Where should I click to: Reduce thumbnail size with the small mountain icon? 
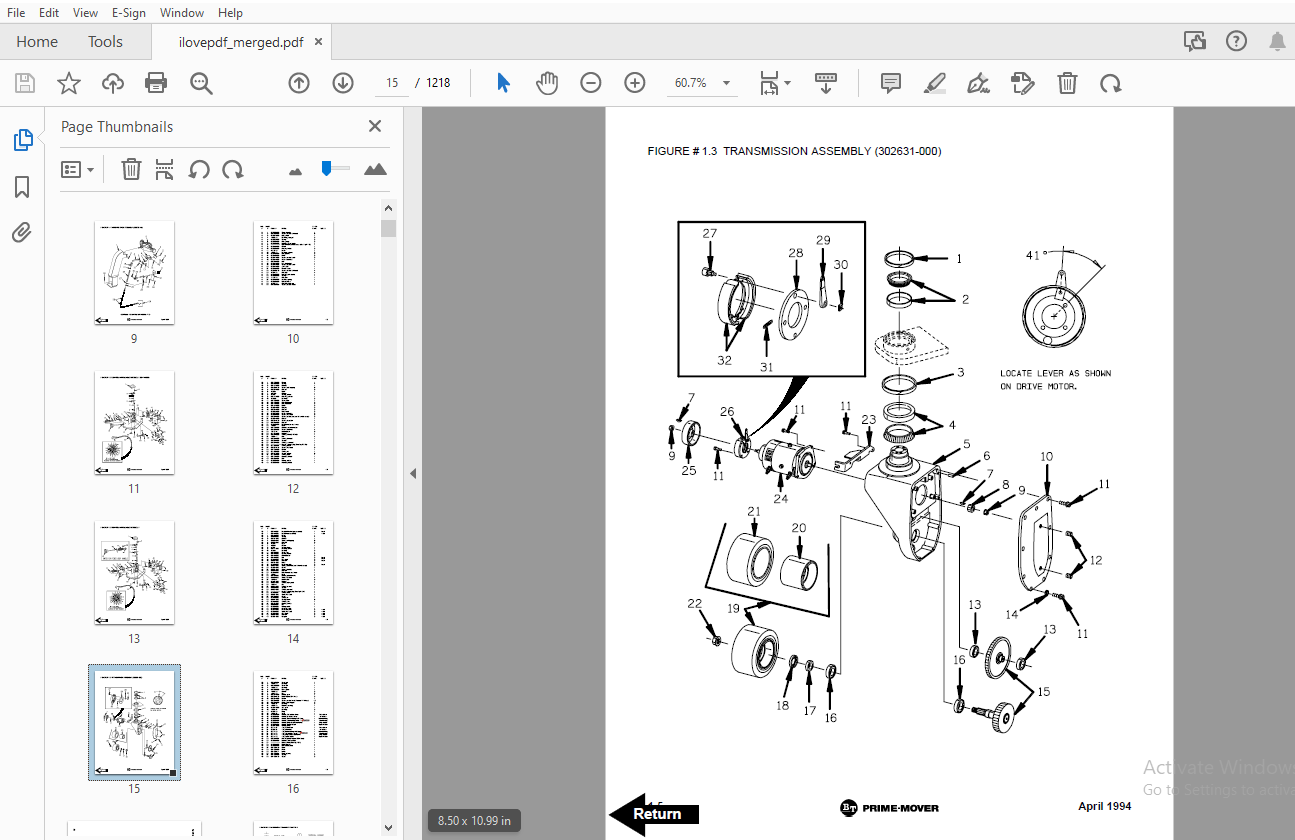pos(295,172)
